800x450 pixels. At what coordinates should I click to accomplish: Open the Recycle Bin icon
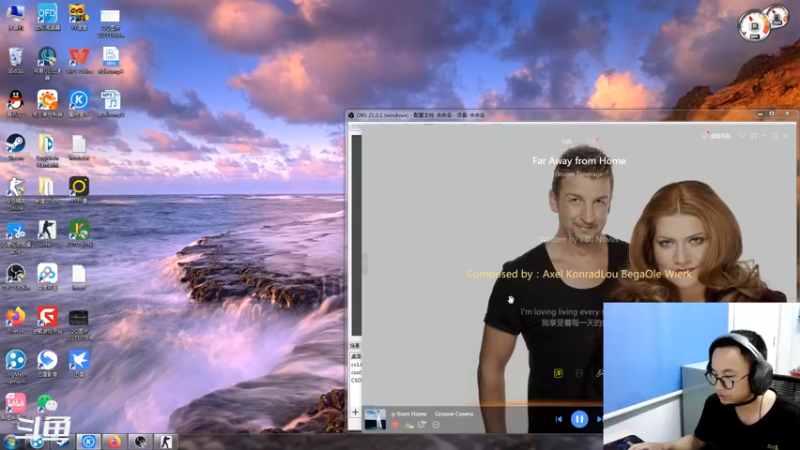pyautogui.click(x=15, y=60)
